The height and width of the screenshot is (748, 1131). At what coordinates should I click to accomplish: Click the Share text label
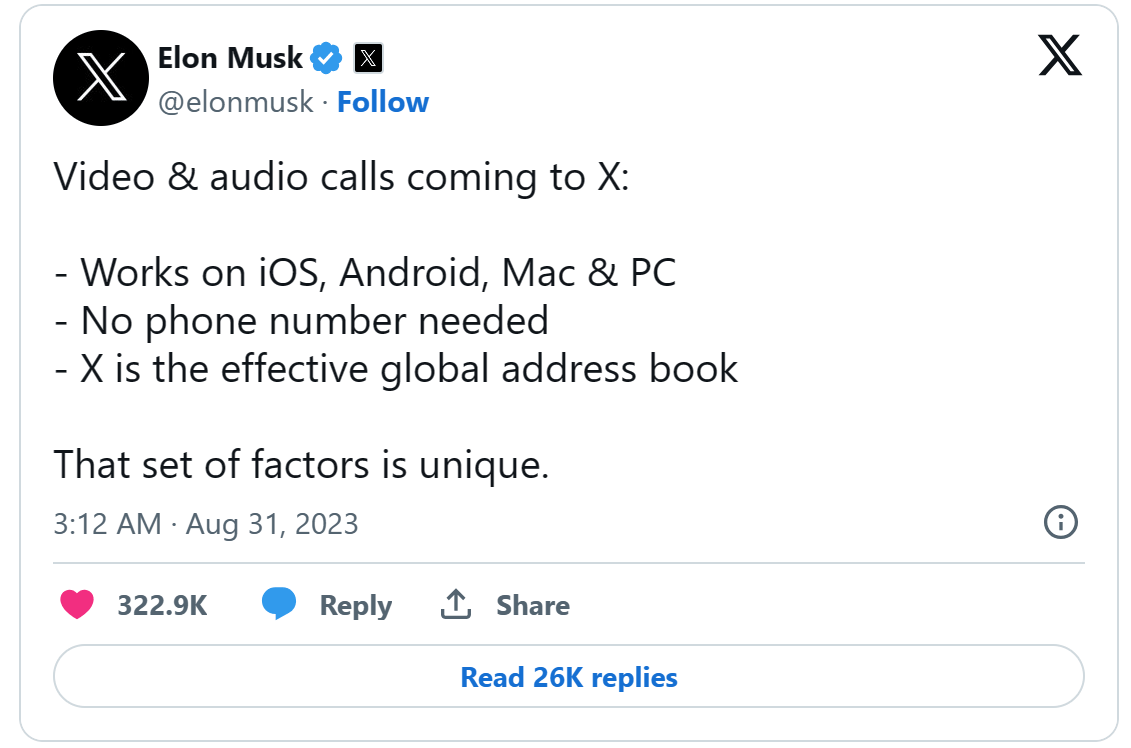point(533,605)
